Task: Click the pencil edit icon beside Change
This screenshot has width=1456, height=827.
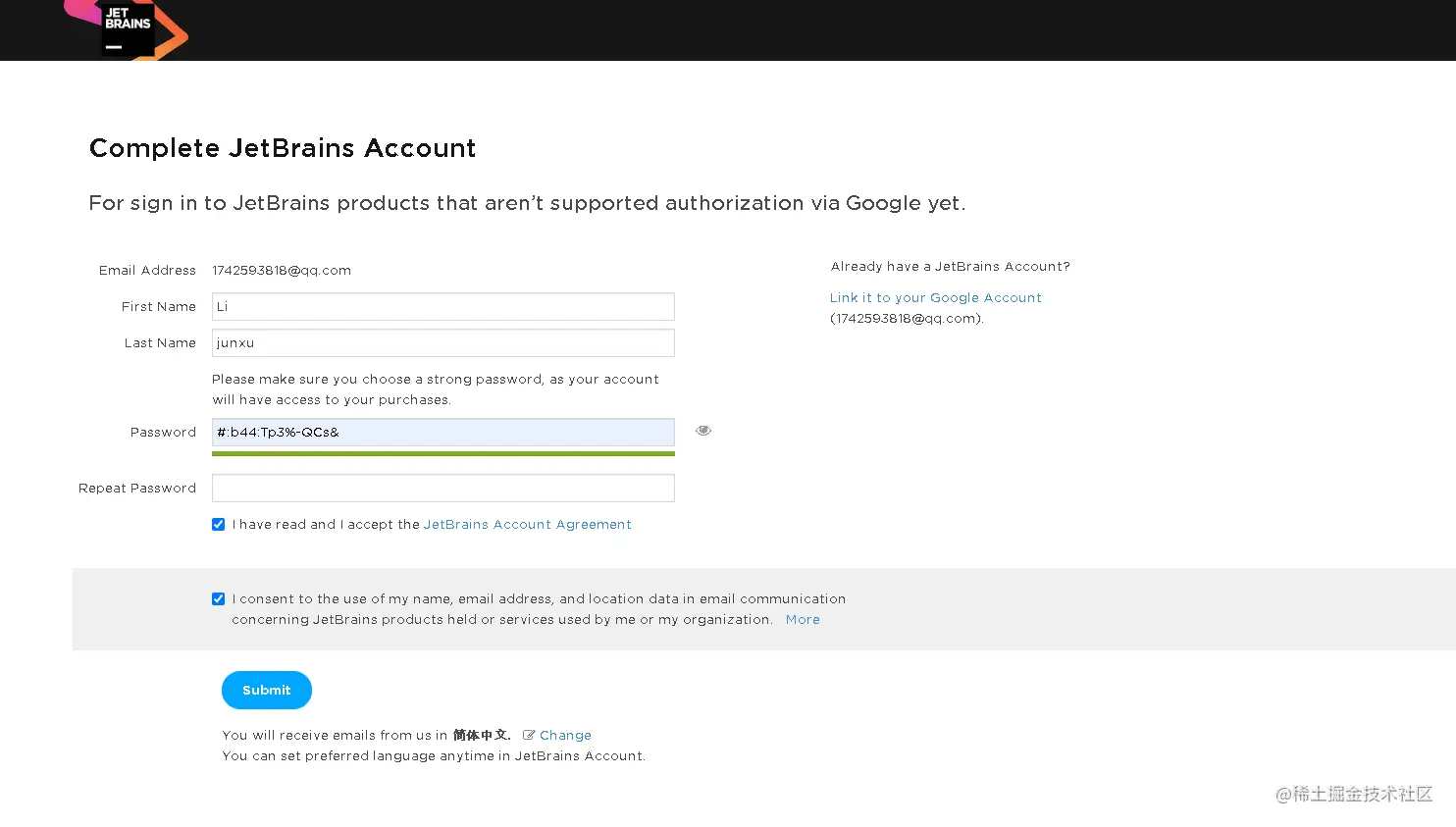Action: coord(529,735)
